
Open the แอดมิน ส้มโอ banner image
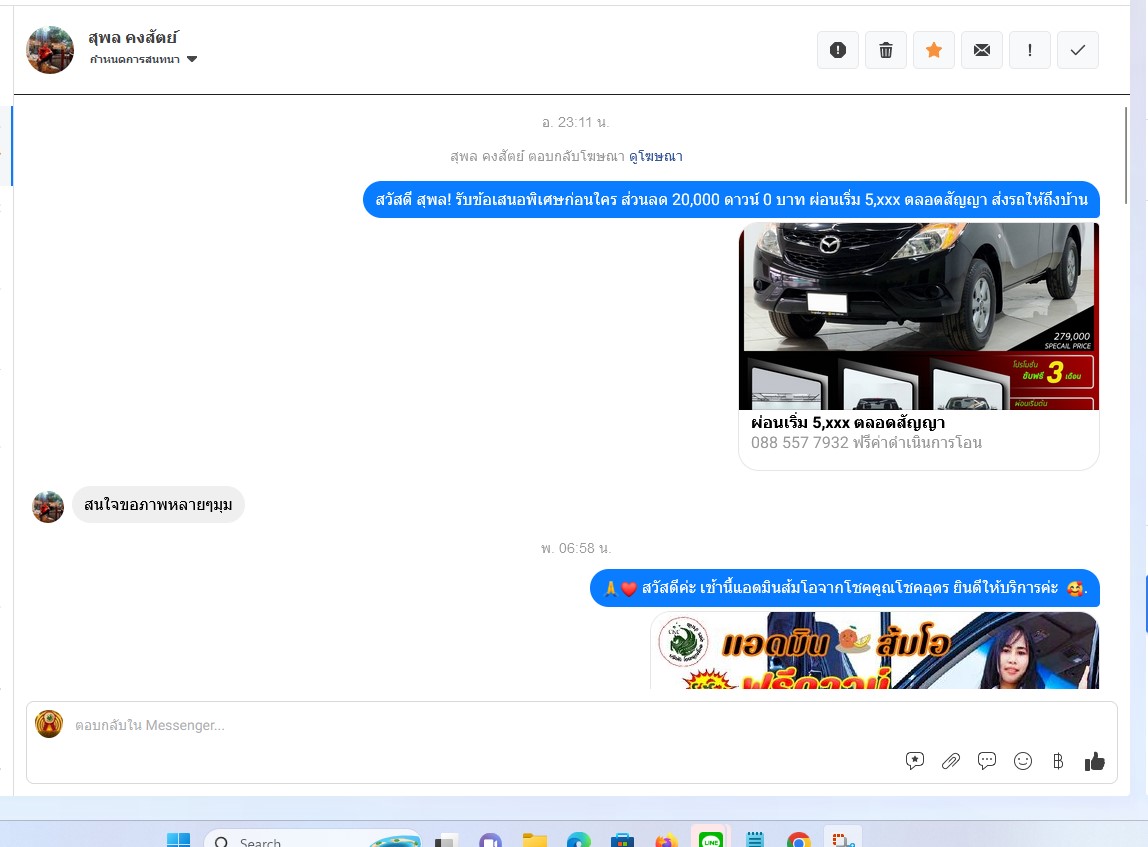pos(875,650)
